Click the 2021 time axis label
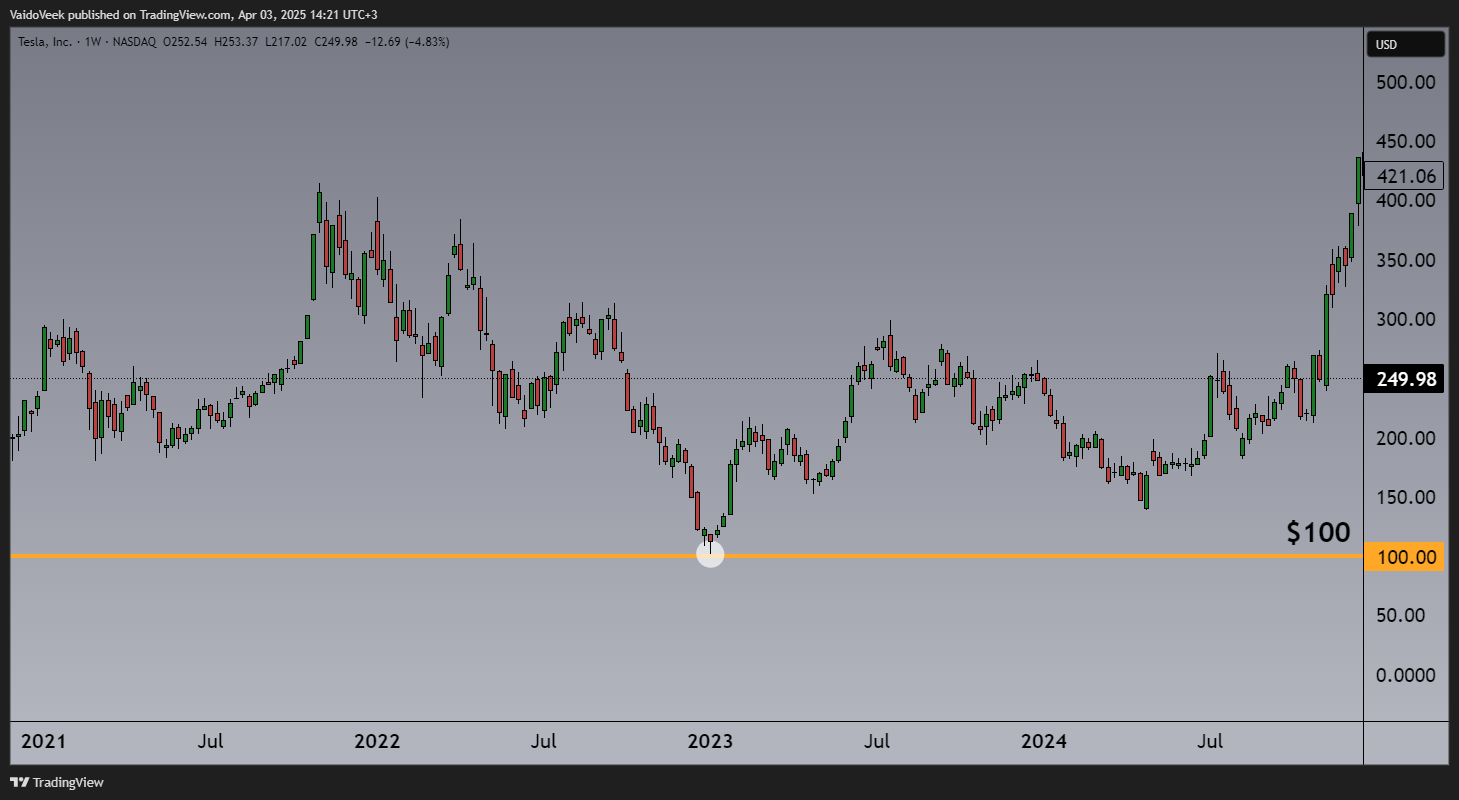 point(43,742)
